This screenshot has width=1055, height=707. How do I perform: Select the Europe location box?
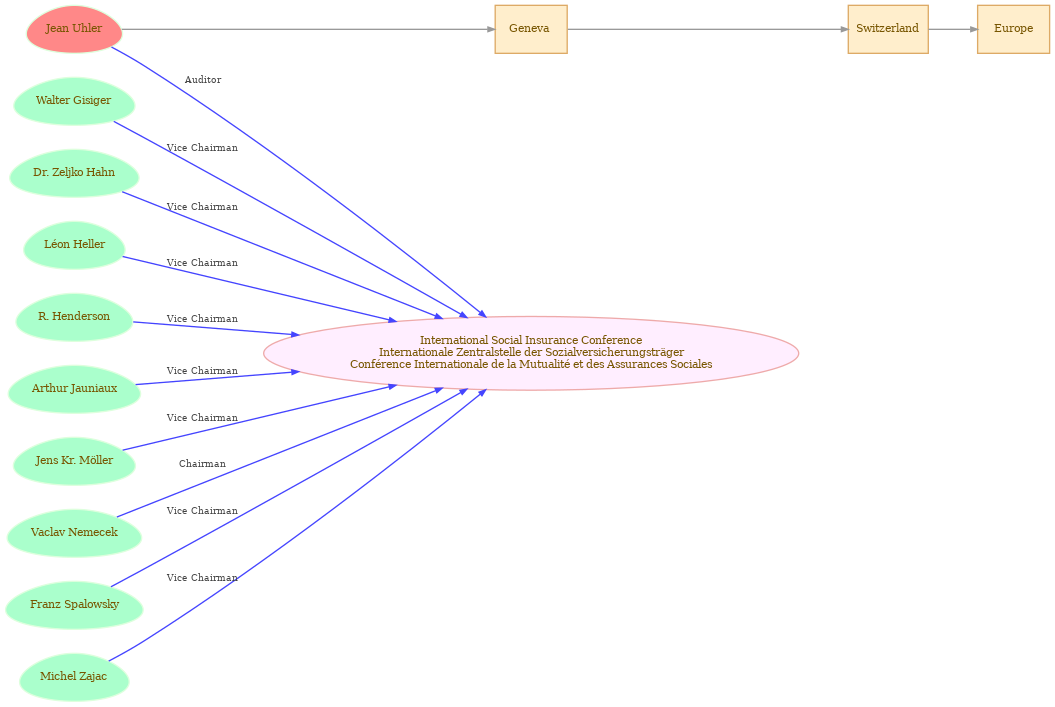point(1013,29)
